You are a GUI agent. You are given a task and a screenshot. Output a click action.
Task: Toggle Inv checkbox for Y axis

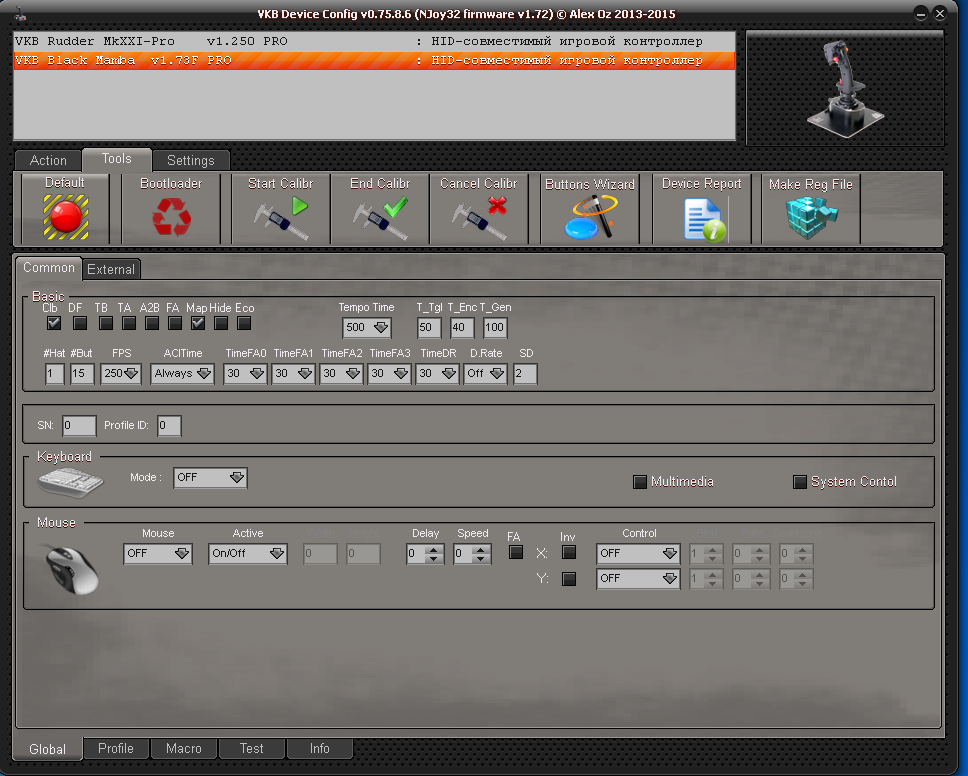569,578
